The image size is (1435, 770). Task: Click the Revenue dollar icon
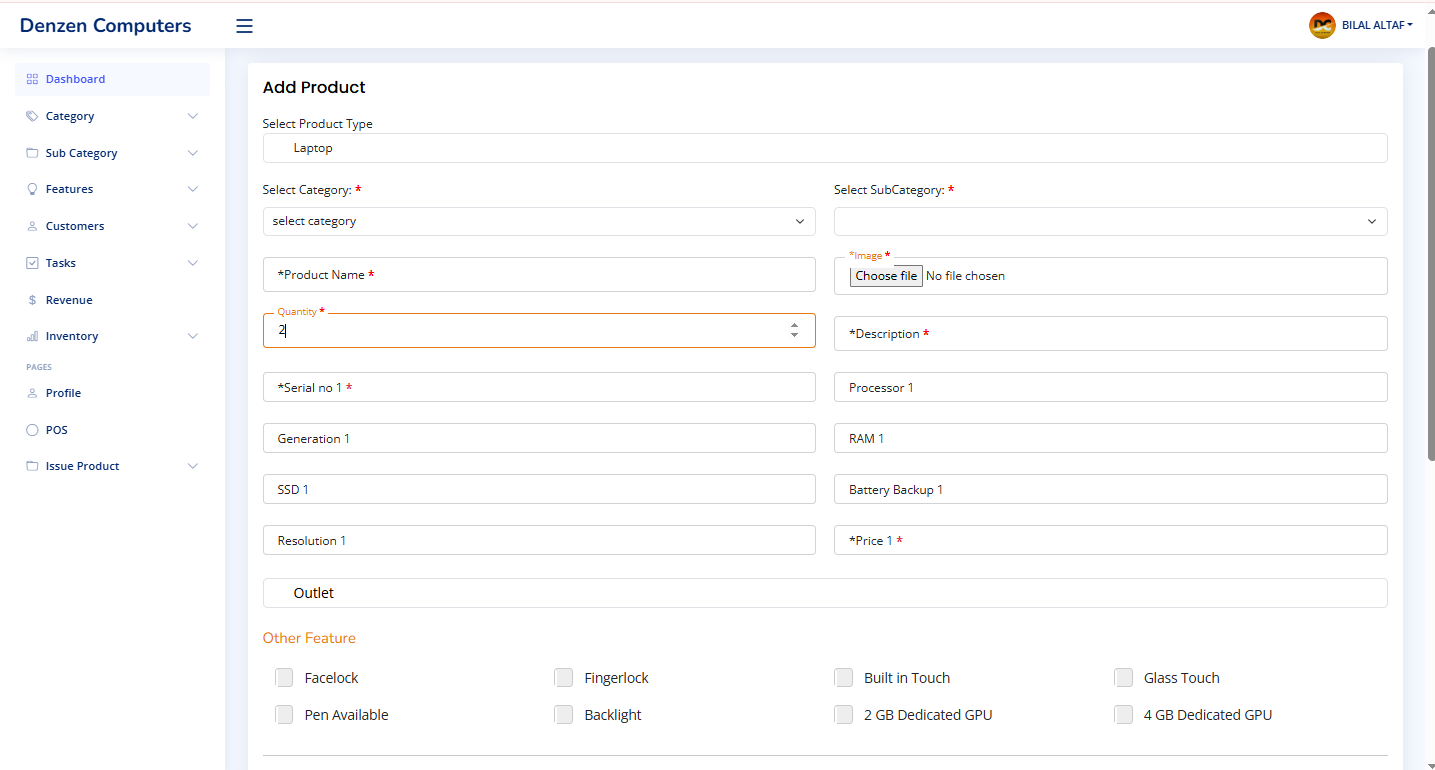(31, 299)
